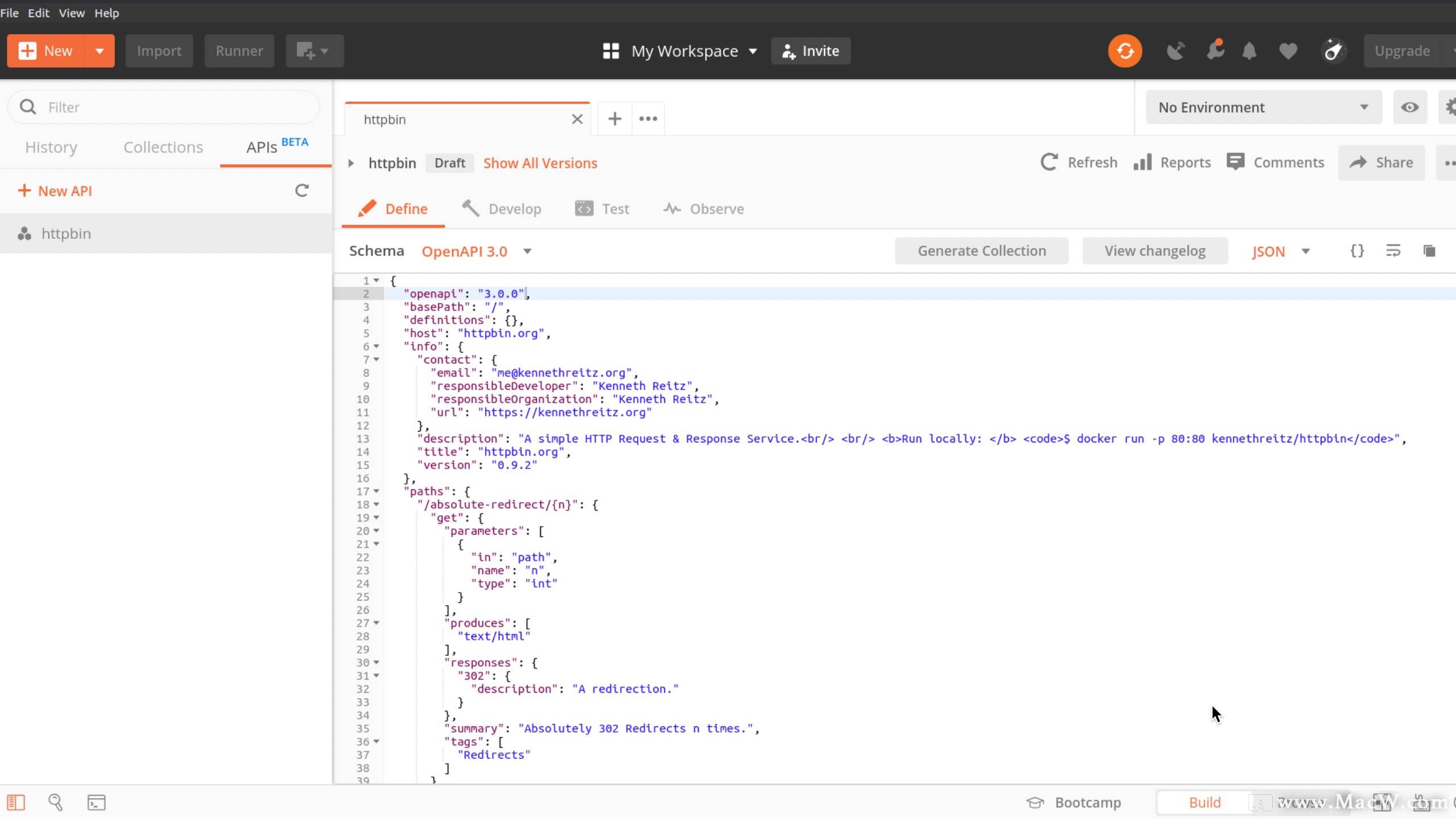Open Comments panel
The width and height of the screenshot is (1456, 819).
(1275, 163)
